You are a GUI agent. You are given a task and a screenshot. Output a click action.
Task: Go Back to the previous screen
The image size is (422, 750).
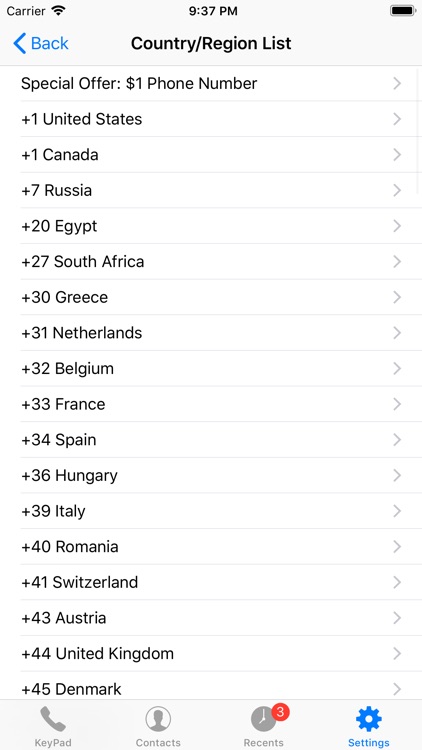tap(41, 44)
